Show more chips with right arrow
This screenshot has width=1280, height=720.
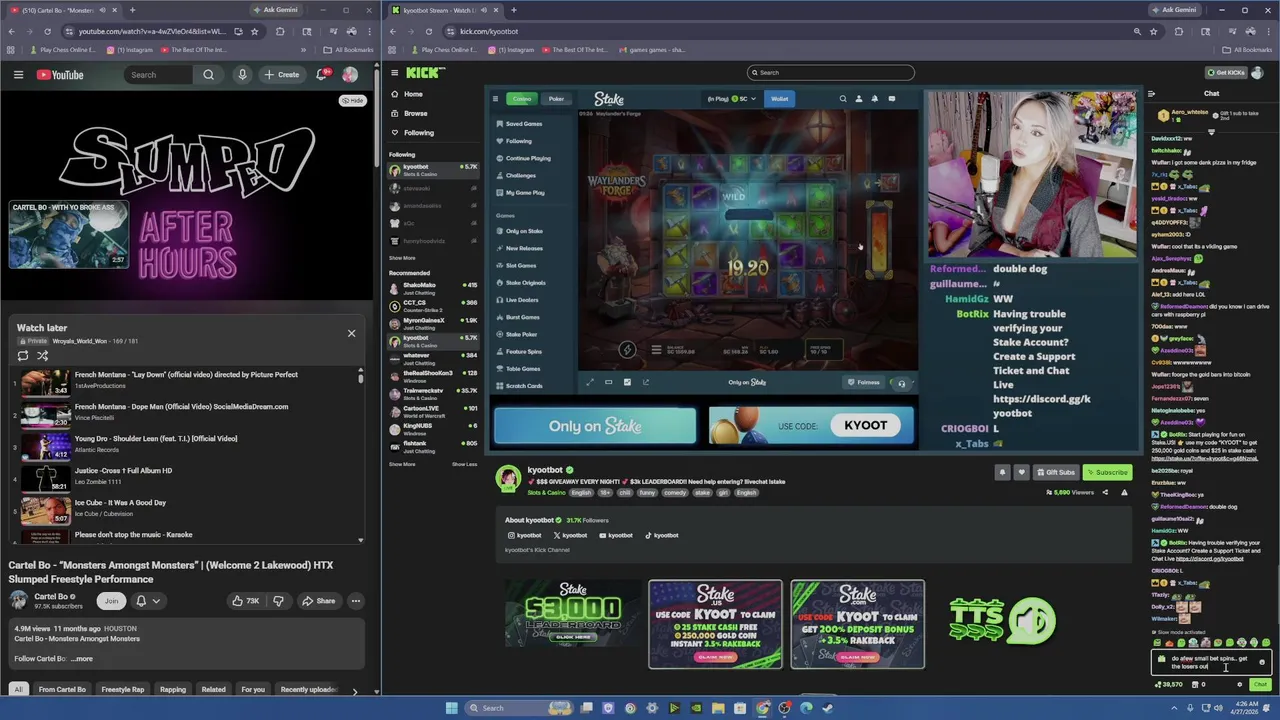[x=354, y=690]
